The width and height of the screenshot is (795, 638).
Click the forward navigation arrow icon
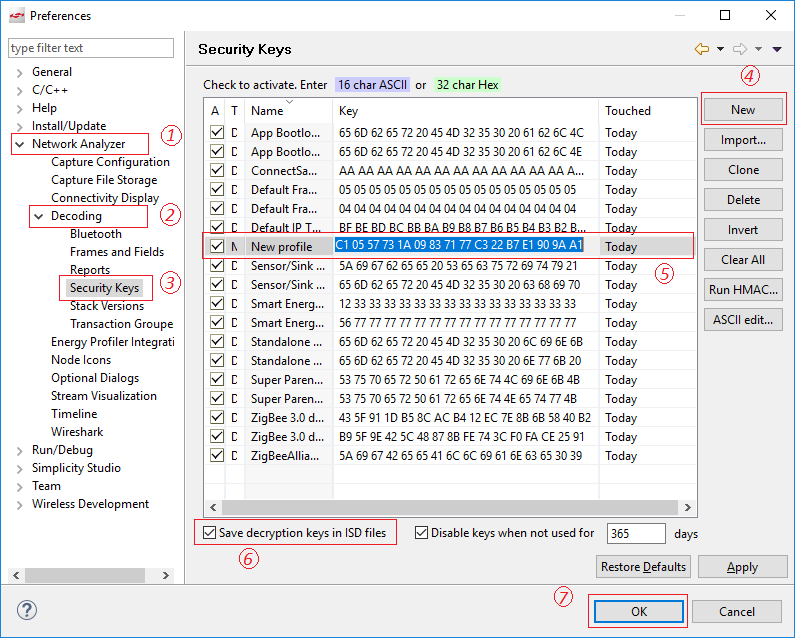[740, 49]
